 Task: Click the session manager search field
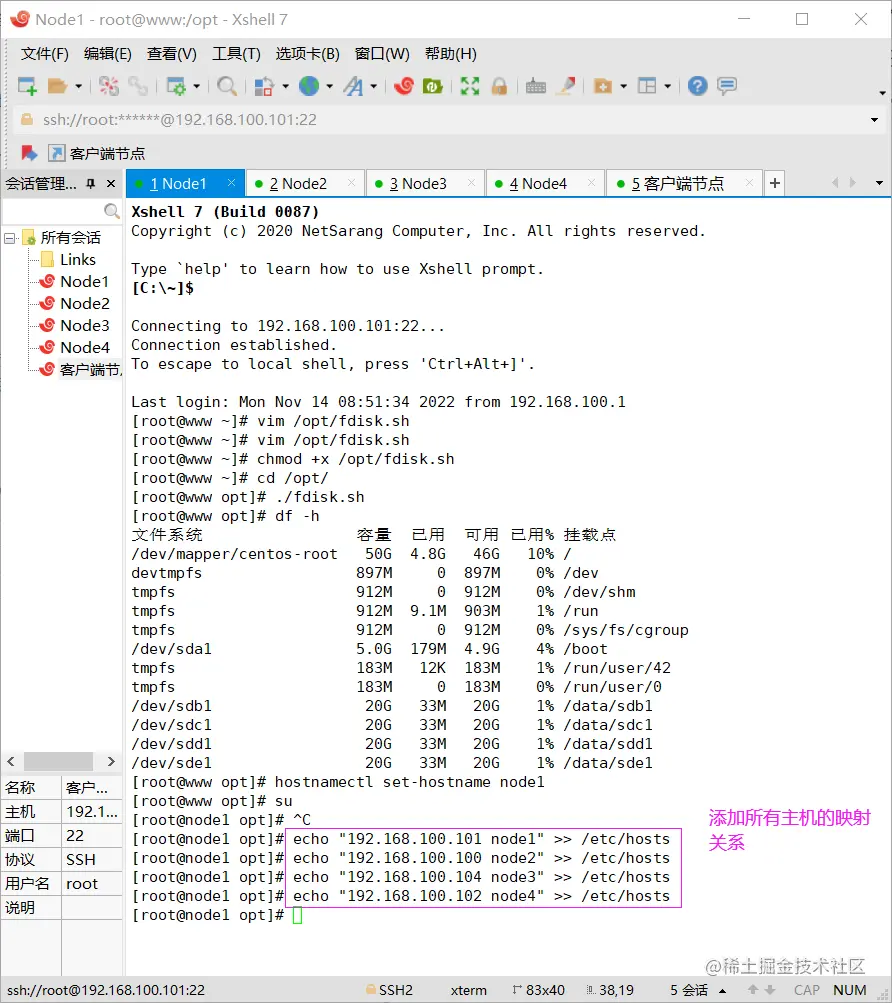coord(52,211)
